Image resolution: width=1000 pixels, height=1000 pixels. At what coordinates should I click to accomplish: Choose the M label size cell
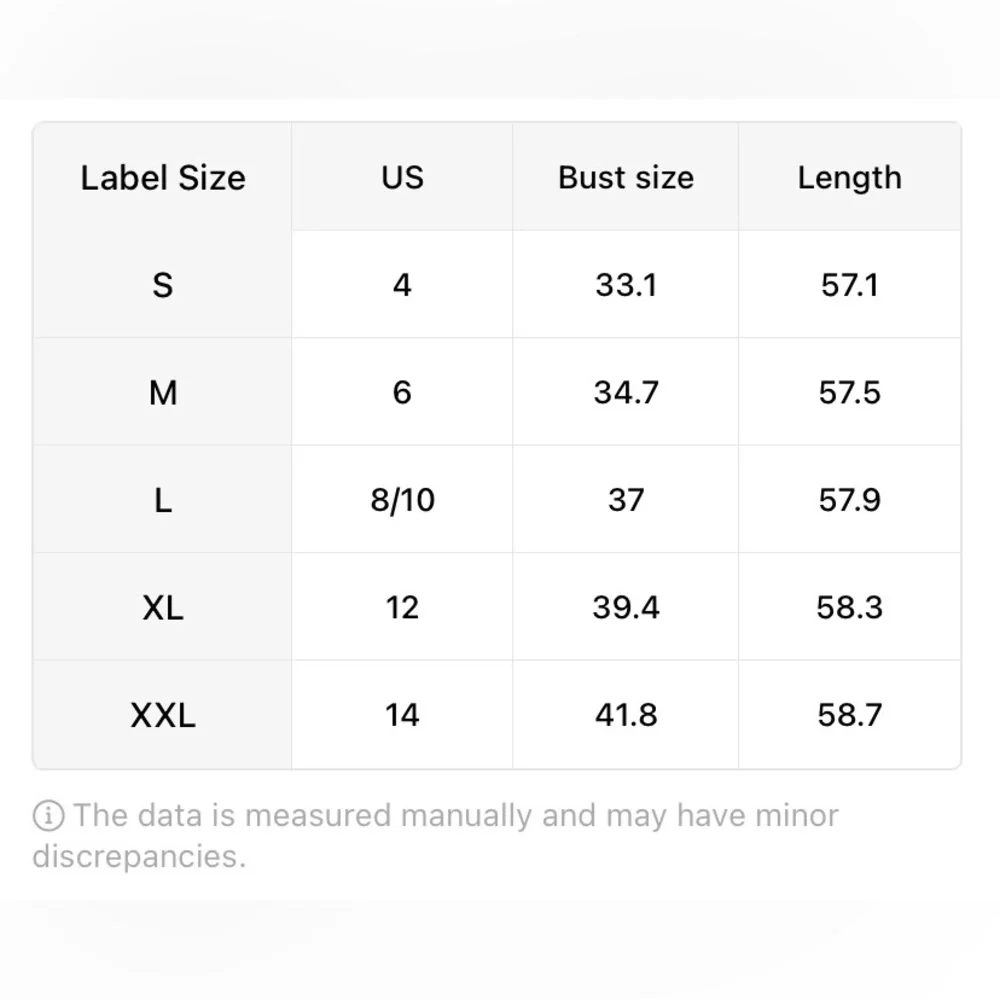pyautogui.click(x=163, y=393)
